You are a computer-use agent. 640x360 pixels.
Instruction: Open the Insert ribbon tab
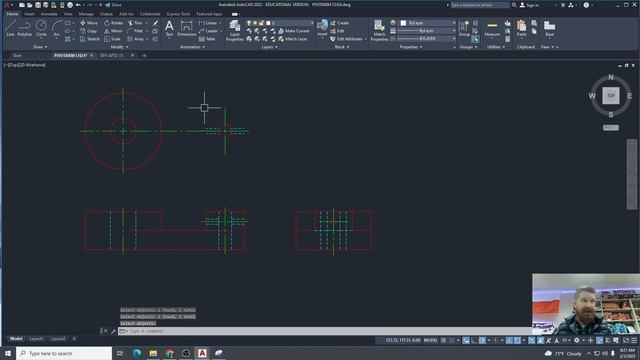[x=29, y=14]
